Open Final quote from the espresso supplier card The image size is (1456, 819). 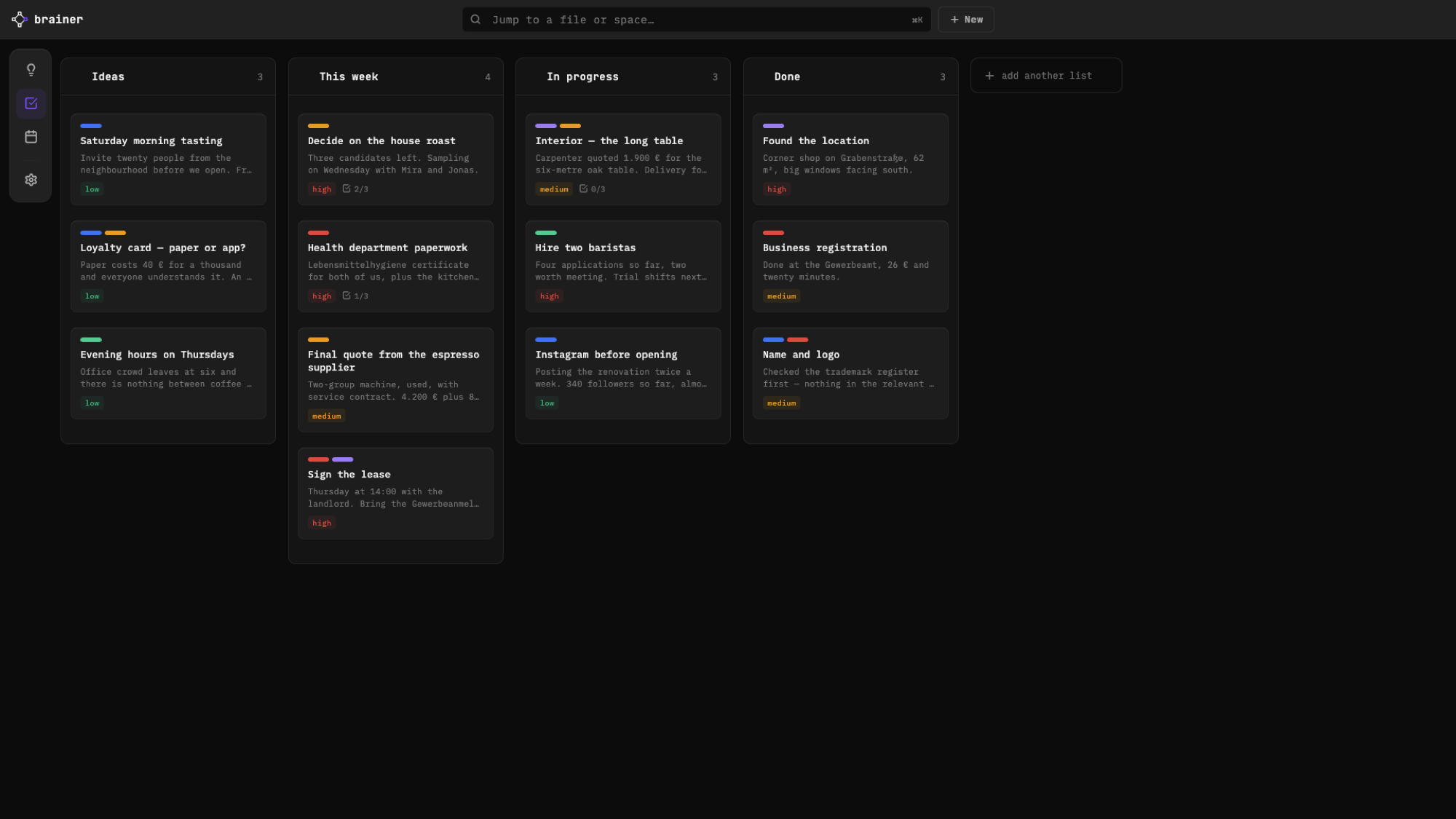pos(396,380)
